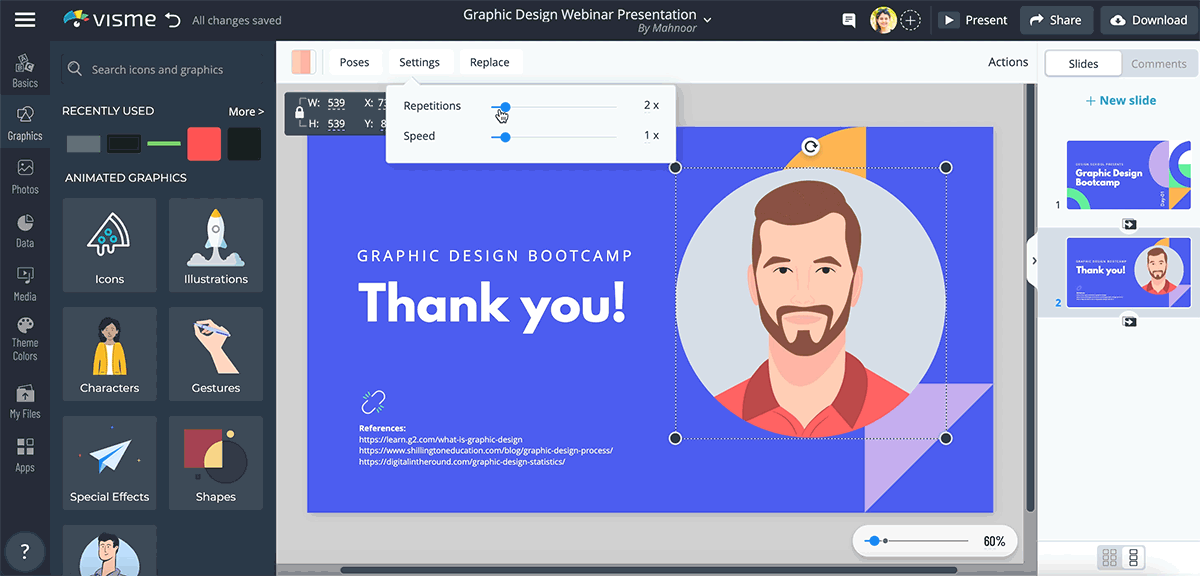1200x576 pixels.
Task: Open the hamburger main menu
Action: 25,20
